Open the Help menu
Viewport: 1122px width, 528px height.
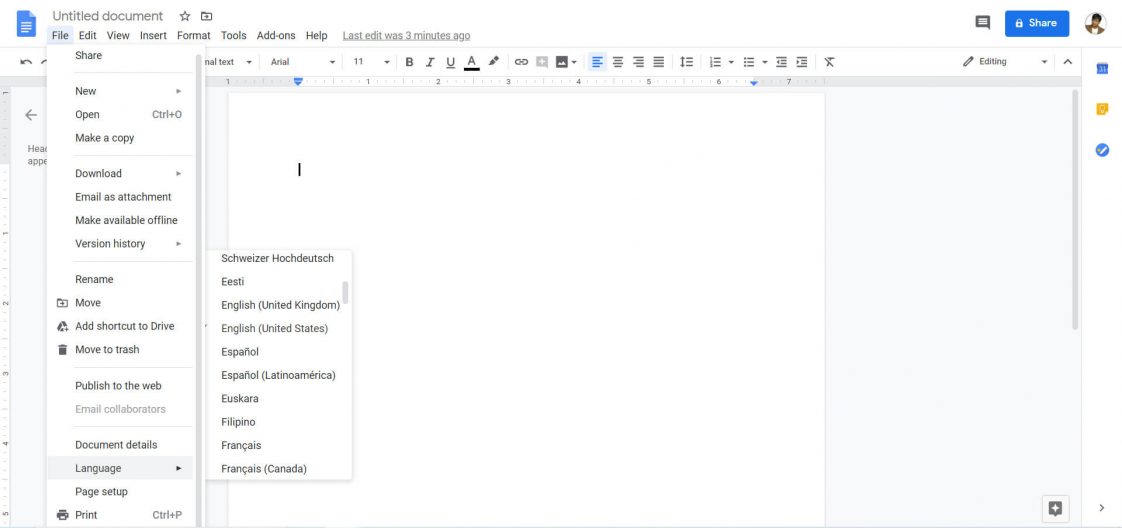click(316, 36)
